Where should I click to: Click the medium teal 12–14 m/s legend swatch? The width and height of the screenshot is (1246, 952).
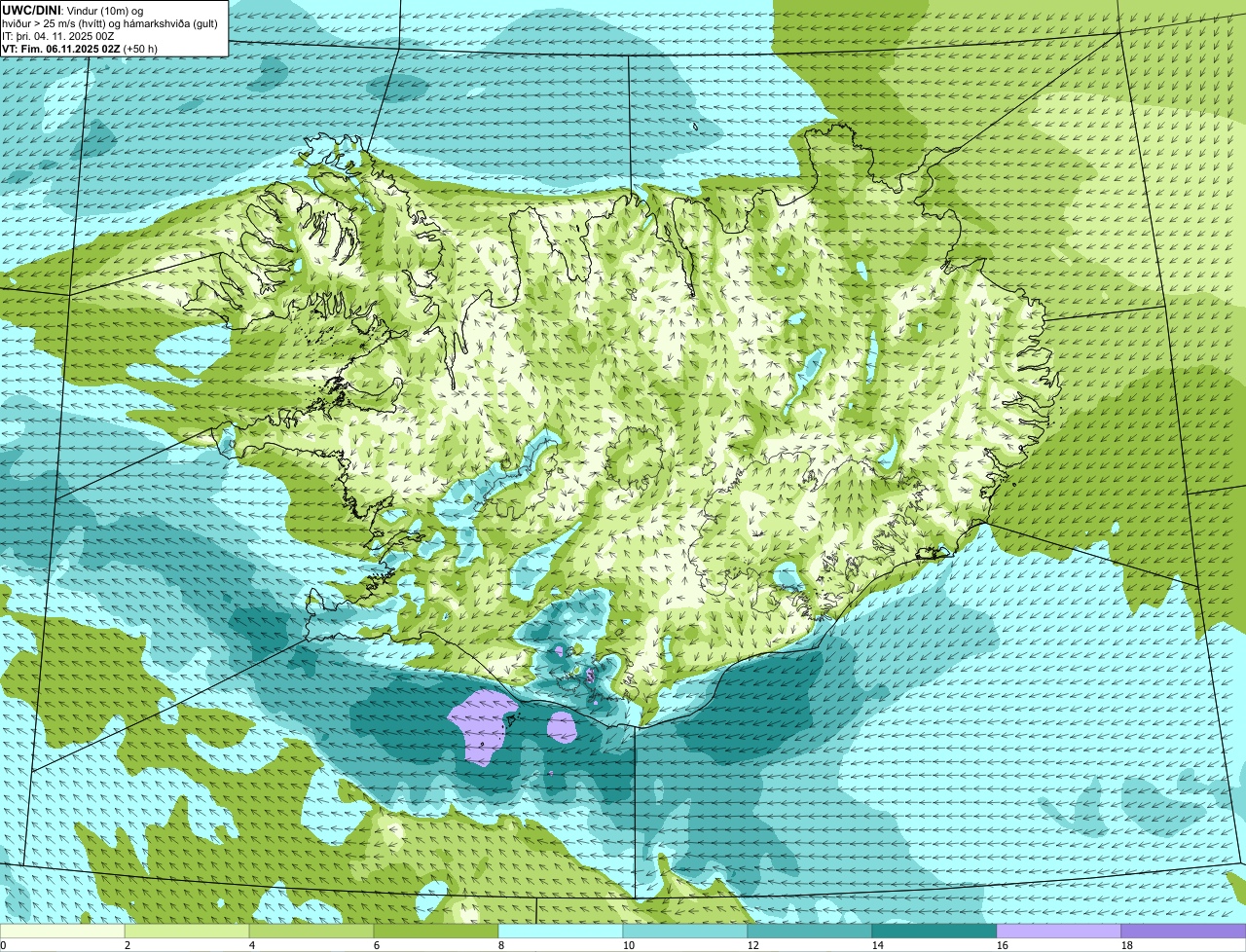[810, 932]
